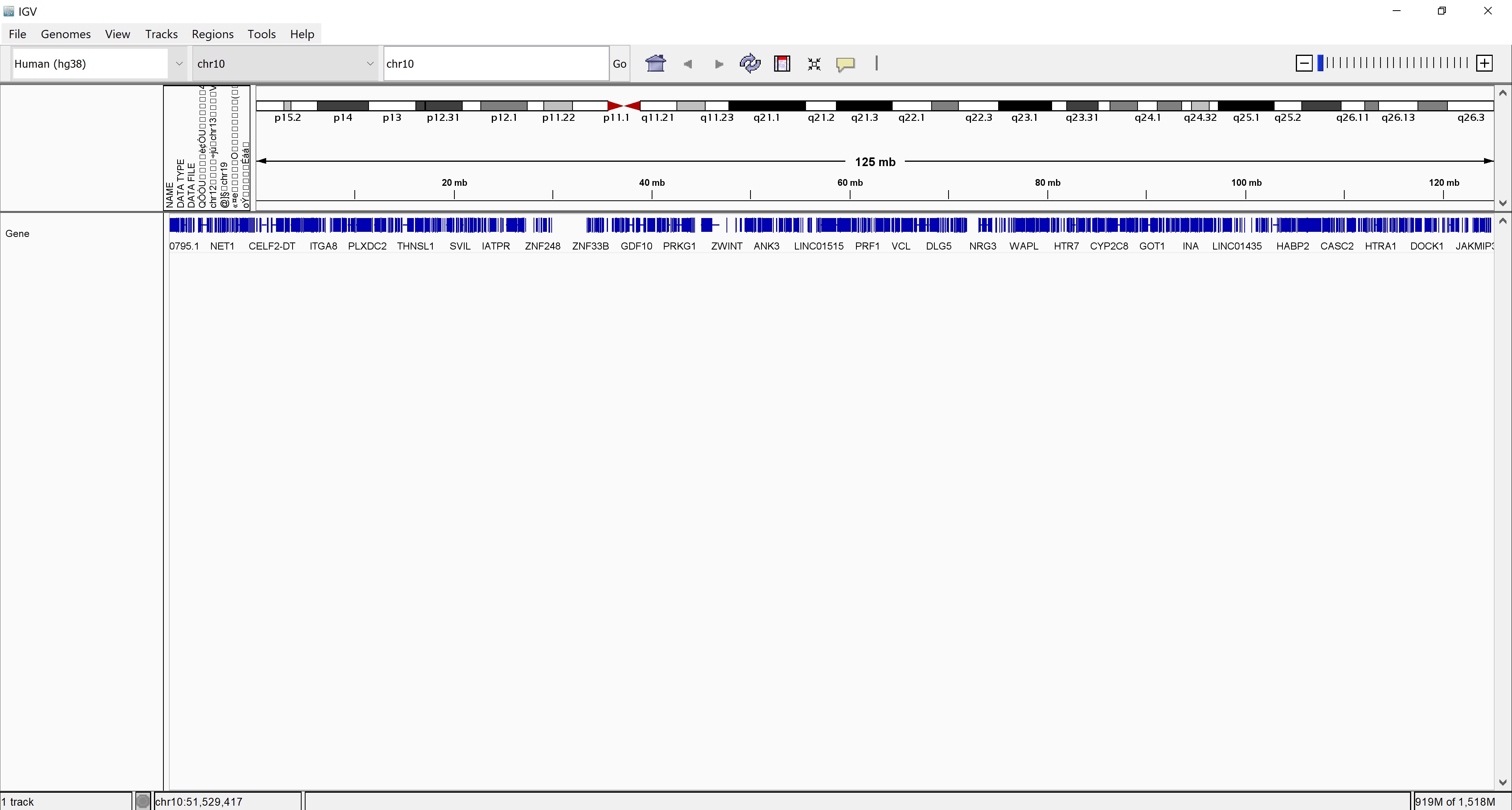1512x810 pixels.
Task: Select the region of interest tool icon
Action: (782, 63)
